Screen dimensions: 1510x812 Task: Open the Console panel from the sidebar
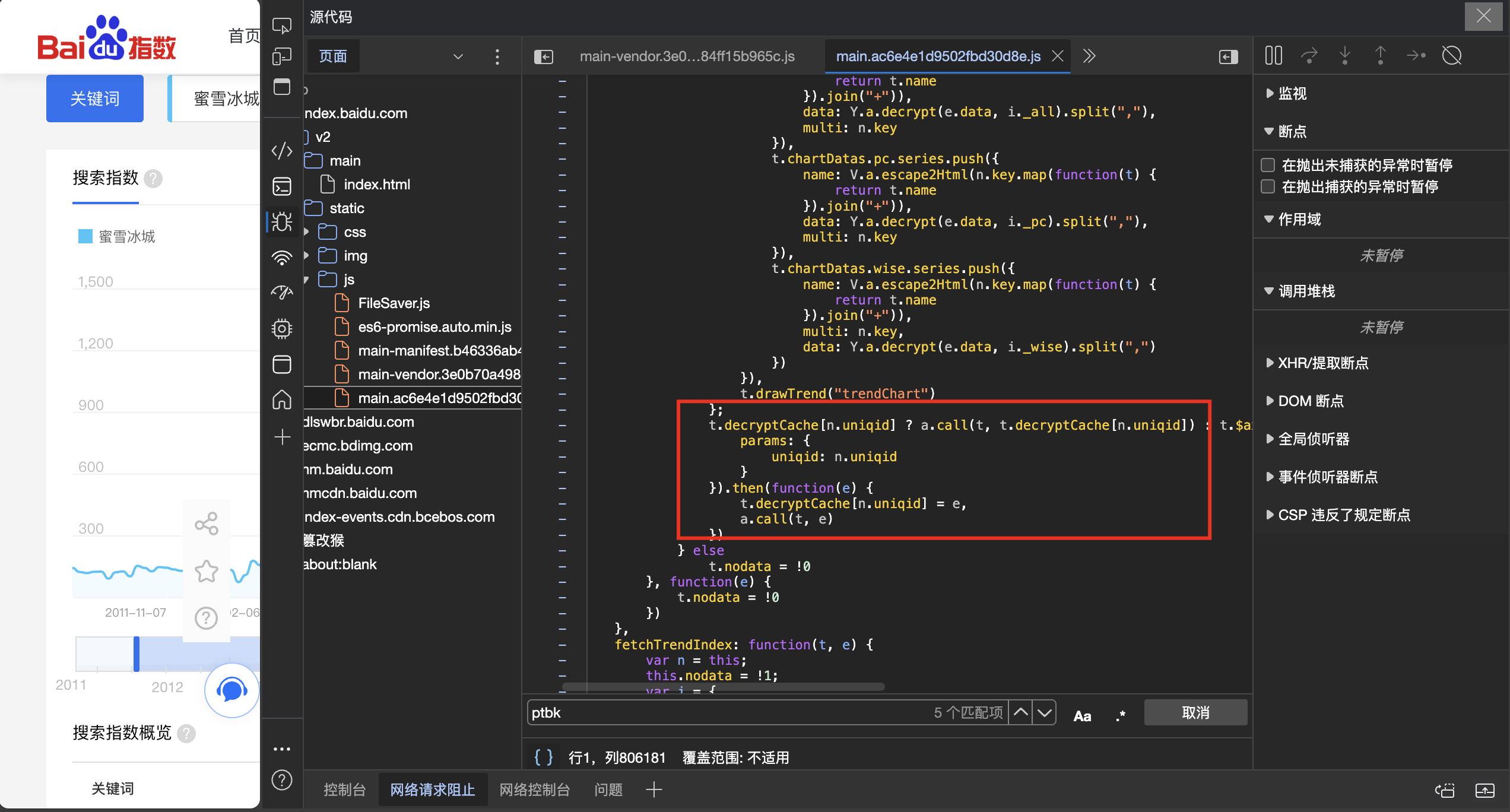click(x=281, y=186)
